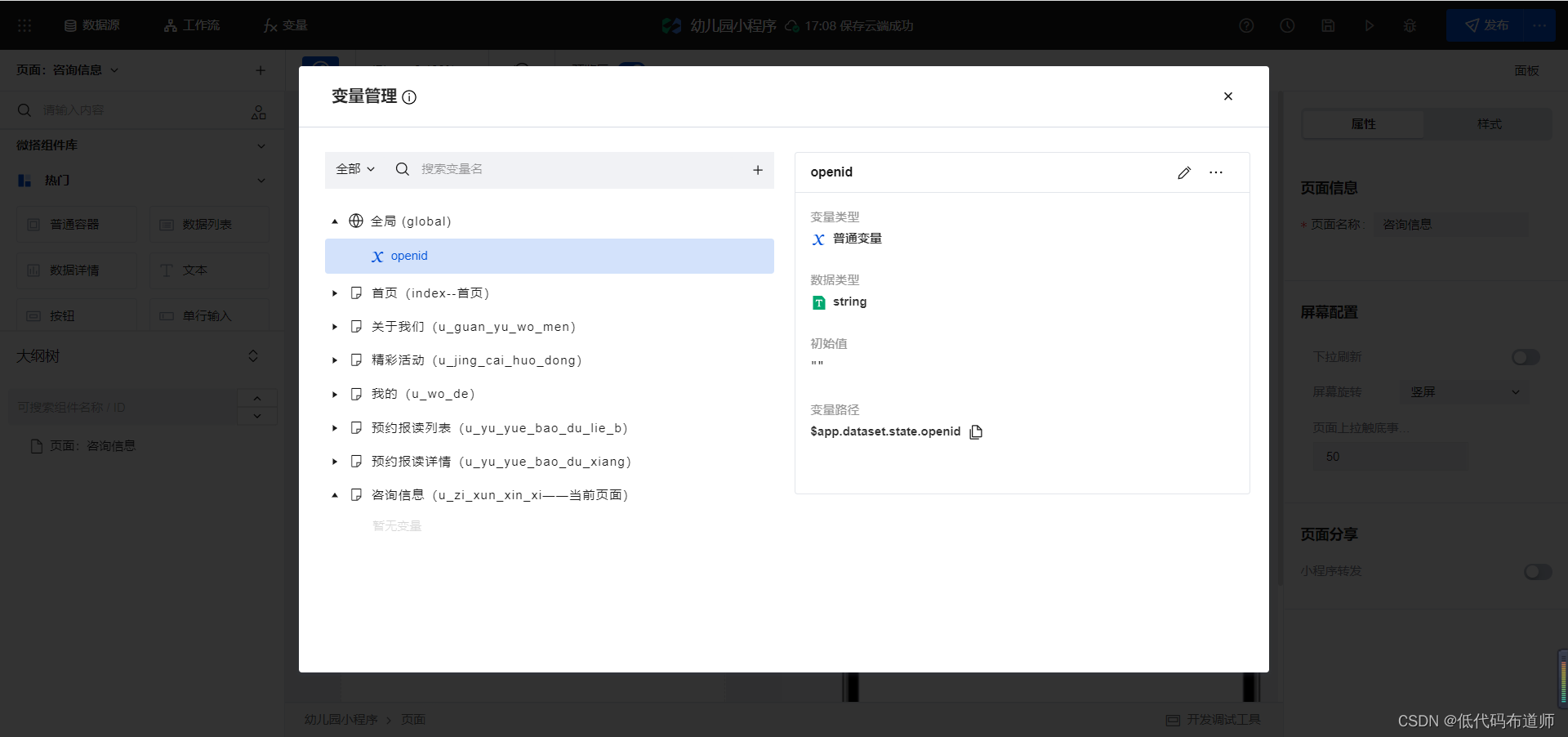1568x737 pixels.
Task: Expand the 关于我们 page node
Action: pyautogui.click(x=335, y=327)
